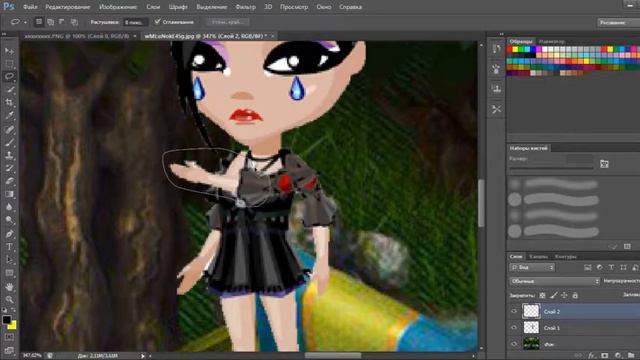Switch to the Каналы tab

[x=538, y=256]
